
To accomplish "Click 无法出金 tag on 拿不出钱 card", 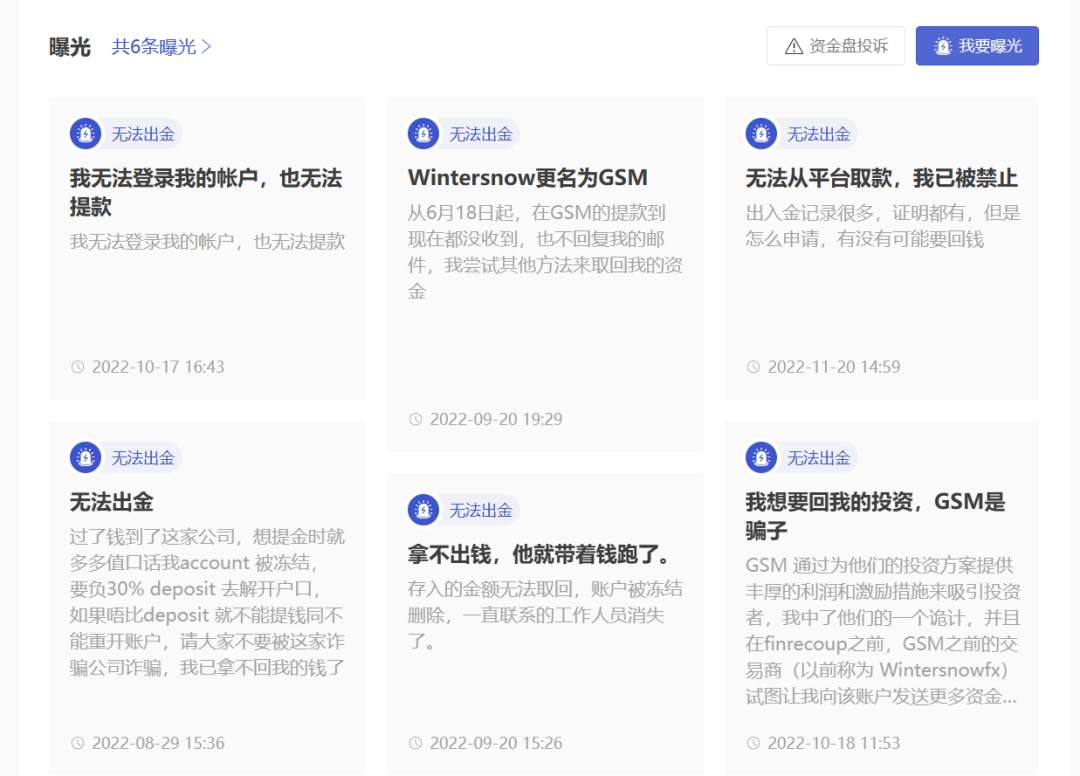I will click(481, 510).
